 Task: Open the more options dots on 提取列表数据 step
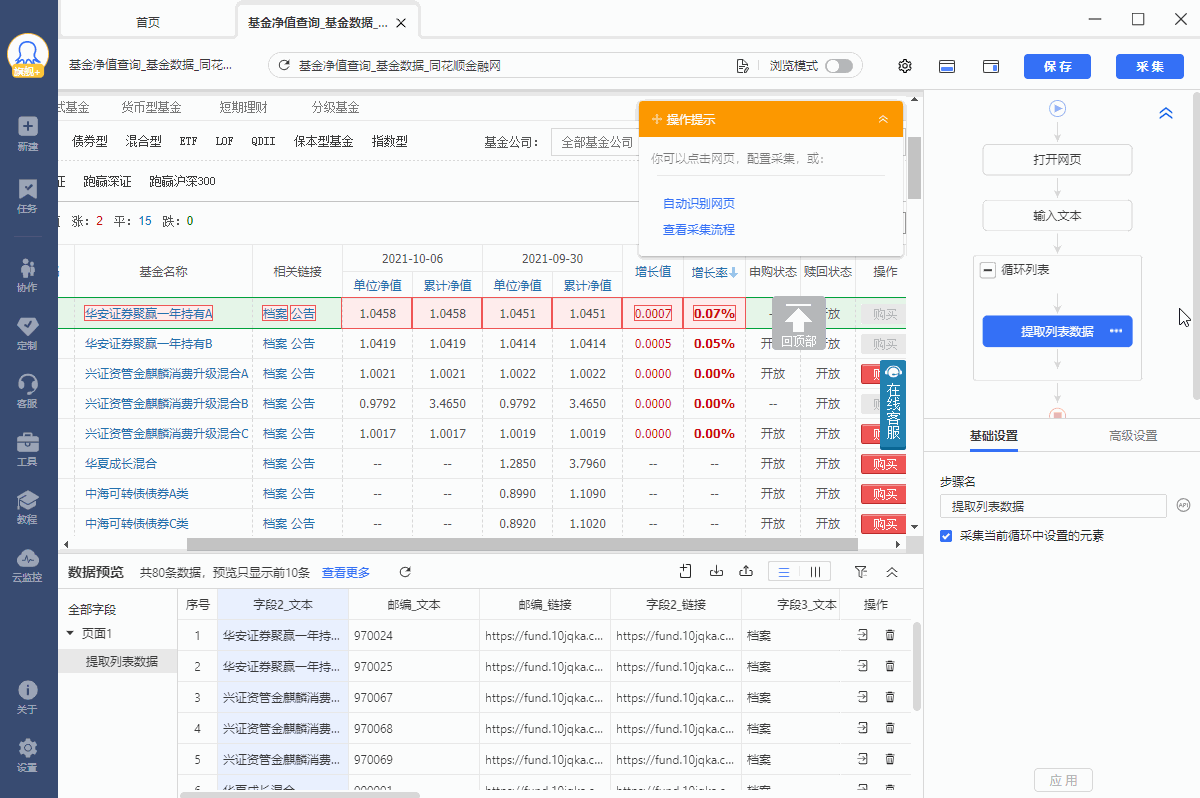tap(1116, 331)
